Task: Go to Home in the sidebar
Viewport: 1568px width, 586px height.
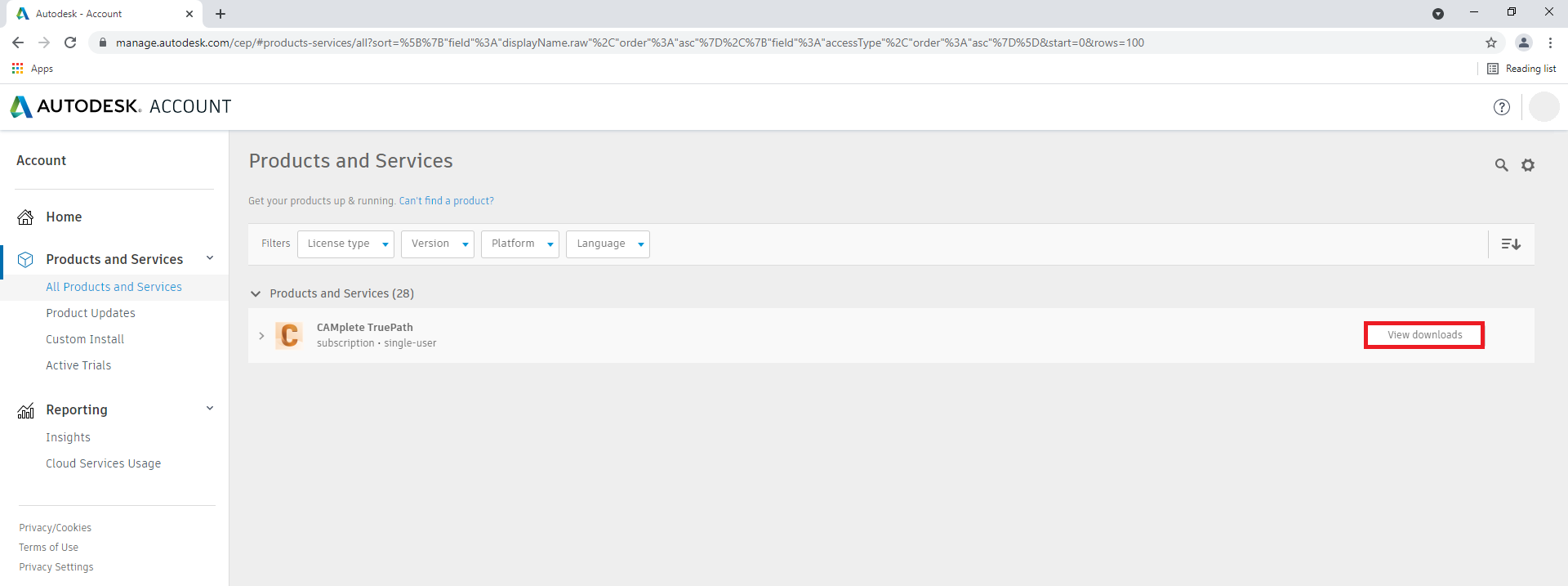Action: 64,217
